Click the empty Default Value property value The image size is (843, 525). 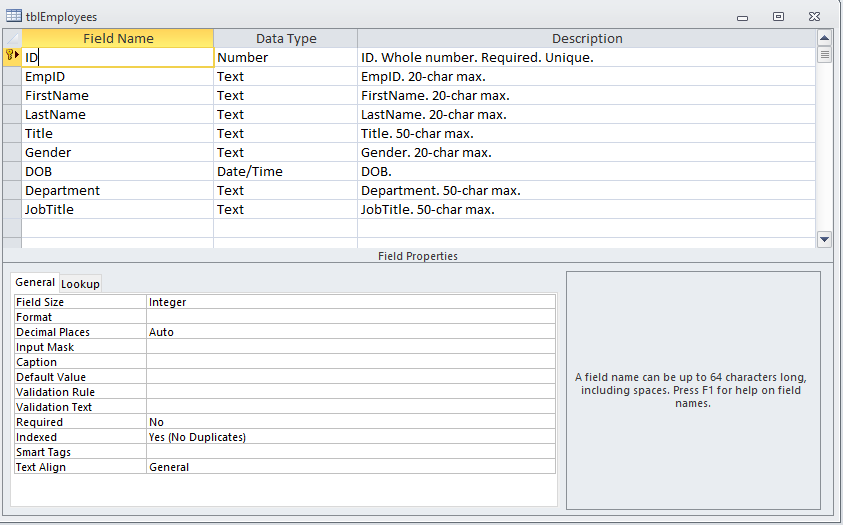(351, 377)
